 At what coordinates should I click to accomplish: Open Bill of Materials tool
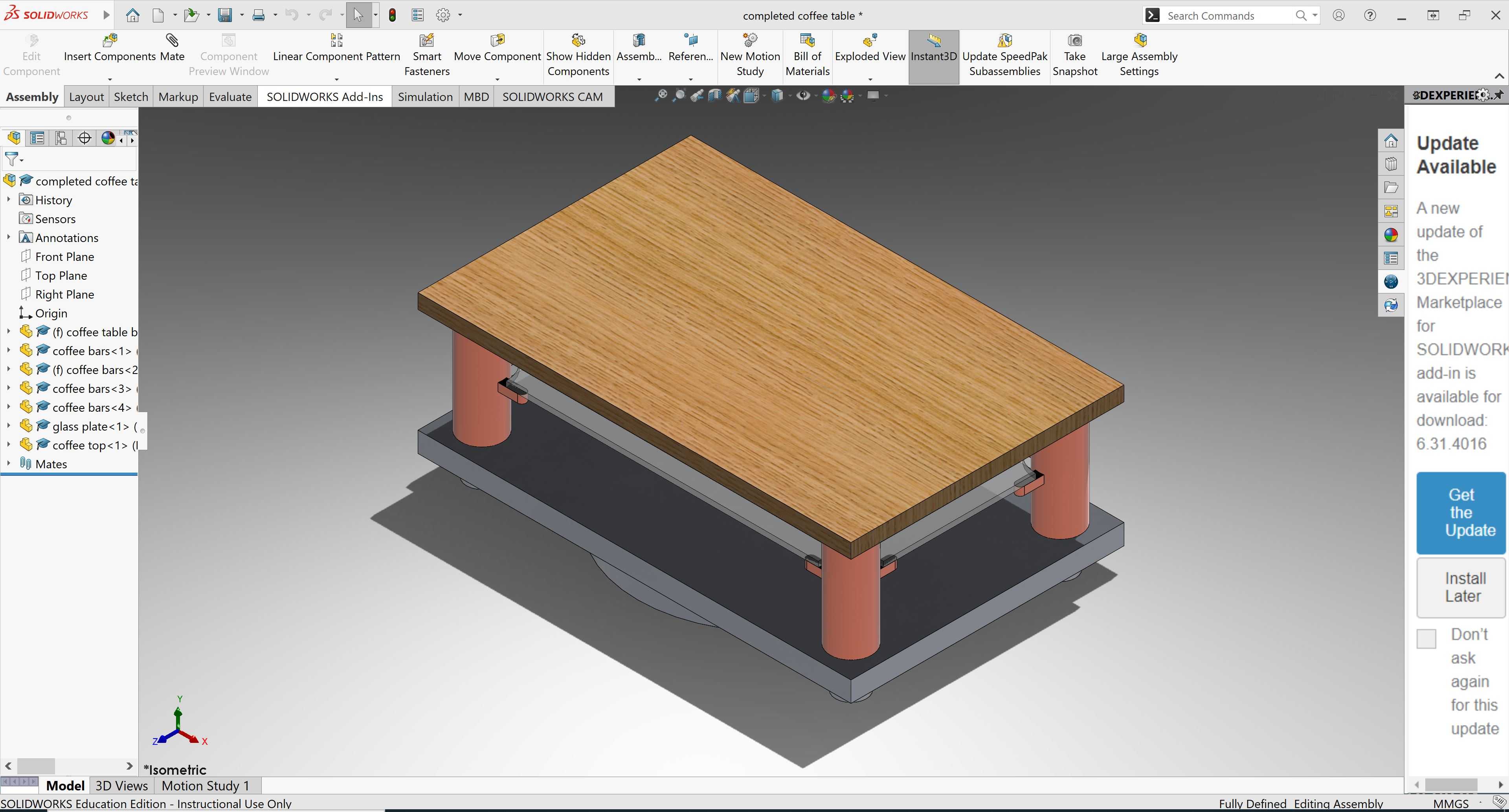coord(807,55)
